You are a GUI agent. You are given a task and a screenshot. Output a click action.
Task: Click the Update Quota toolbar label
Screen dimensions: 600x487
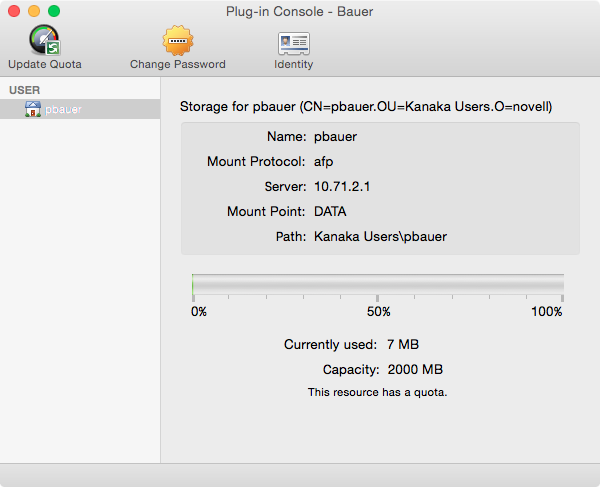45,64
